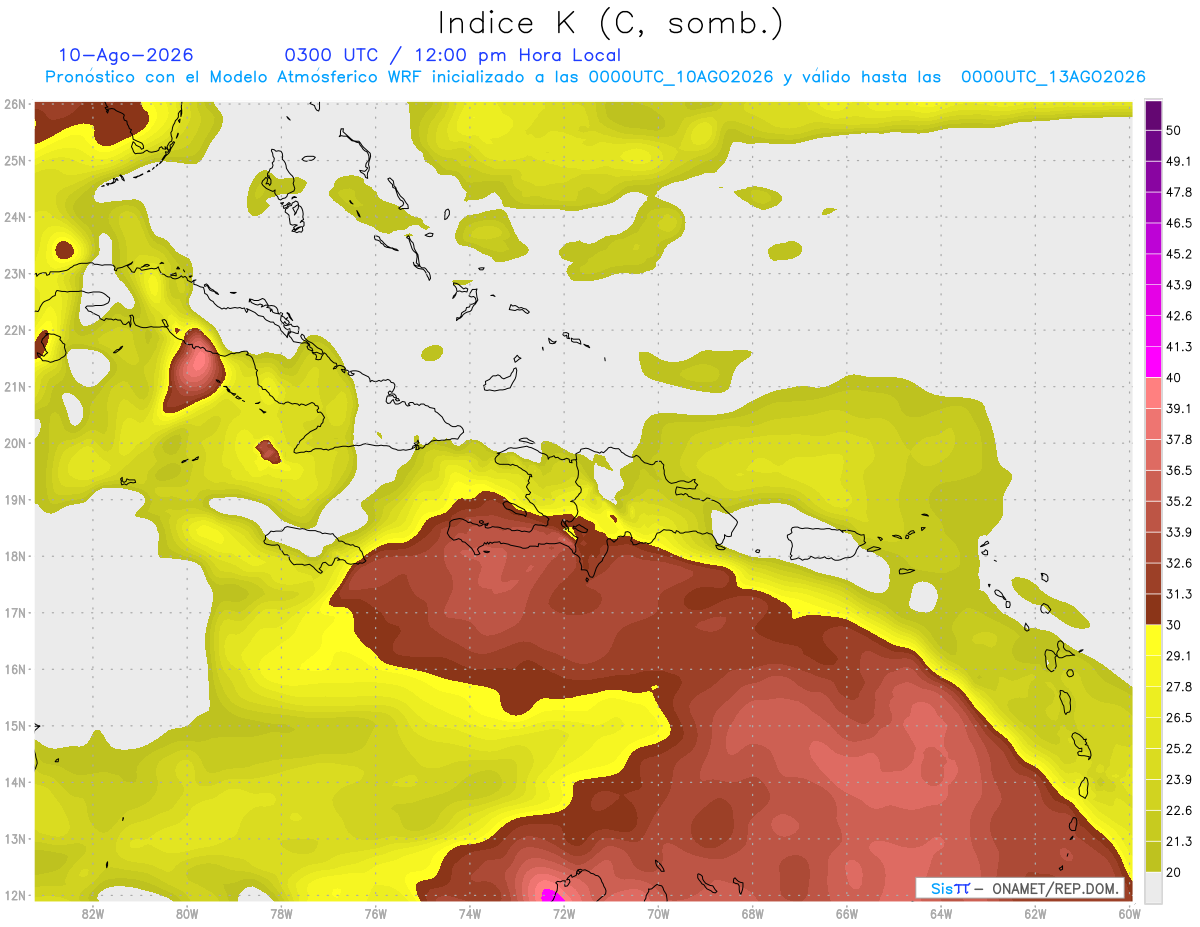This screenshot has width=1200, height=927.
Task: Click the legend value '27.8'
Action: point(1179,687)
